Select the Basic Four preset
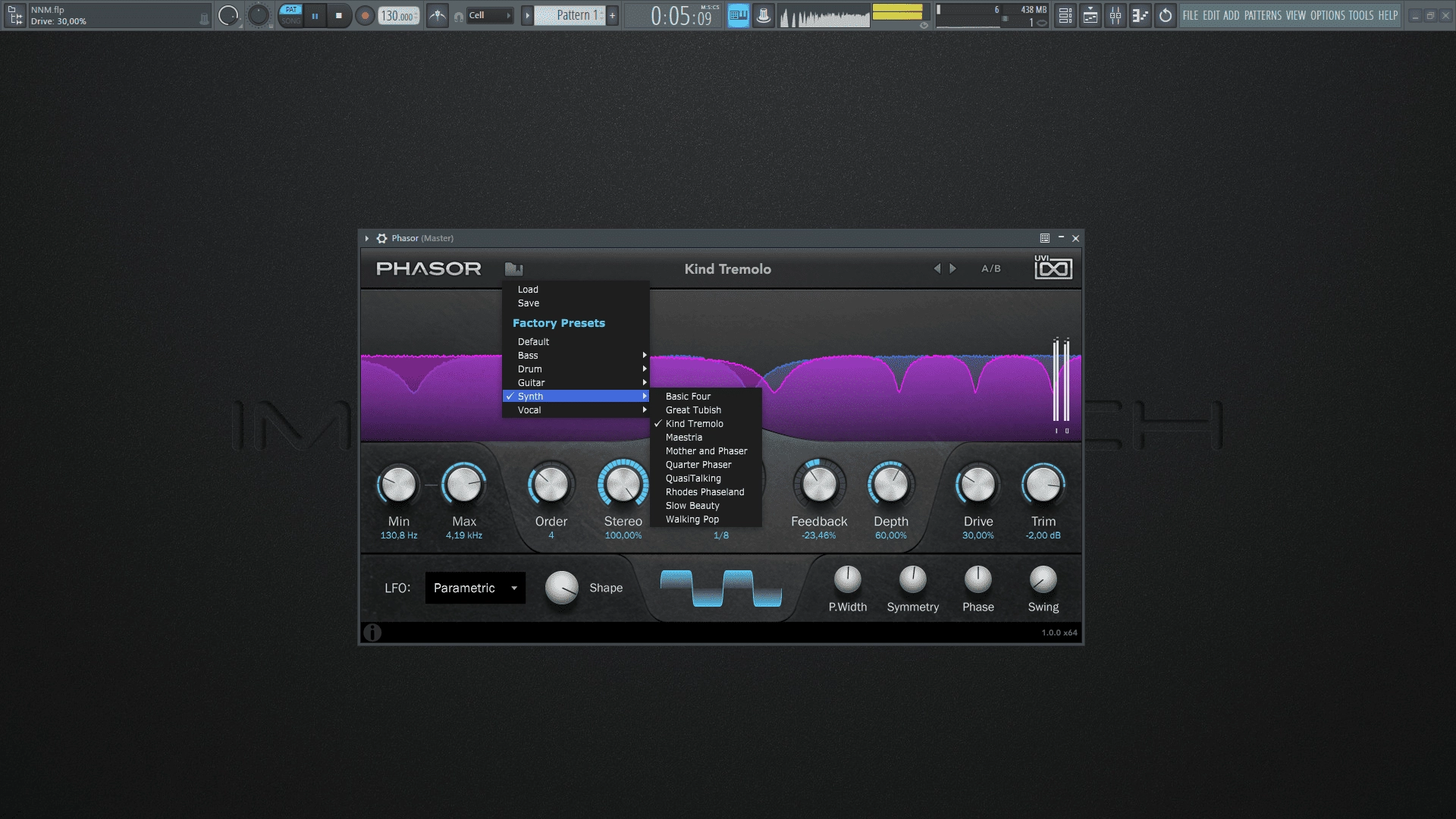 point(706,397)
